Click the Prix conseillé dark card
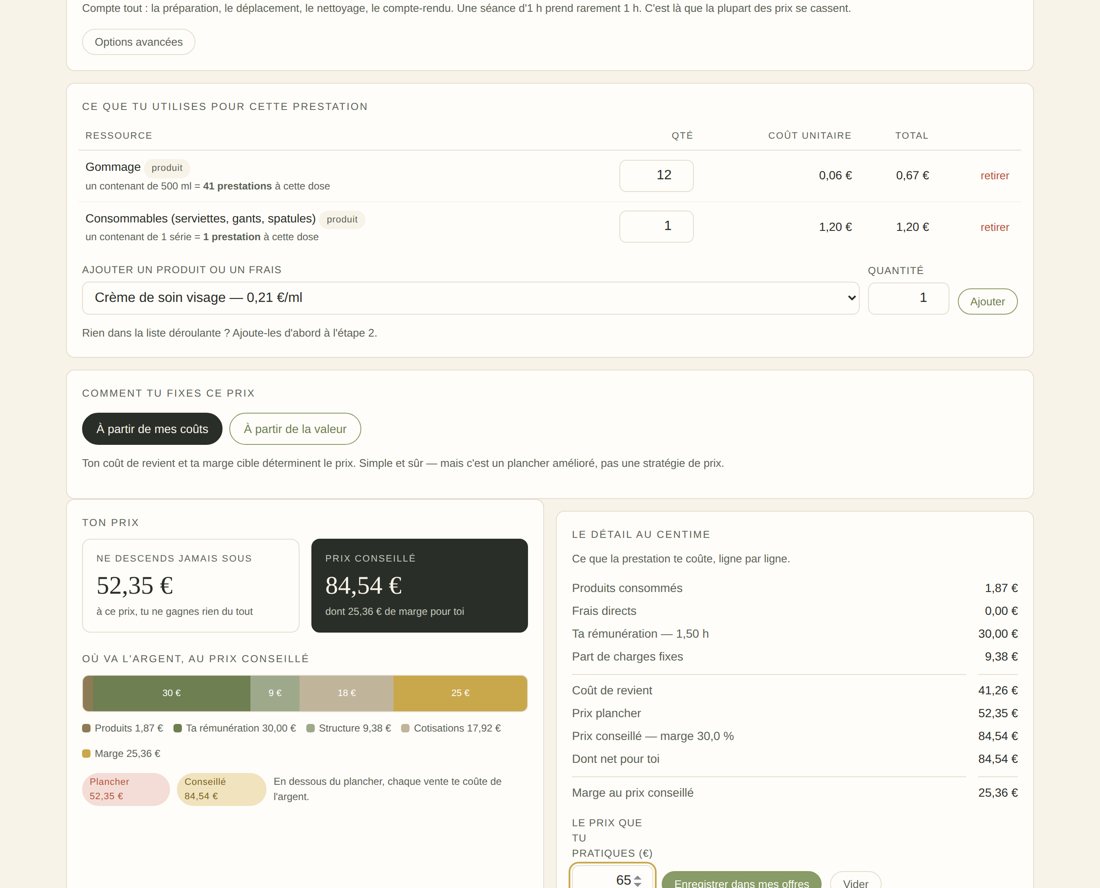 (x=420, y=586)
